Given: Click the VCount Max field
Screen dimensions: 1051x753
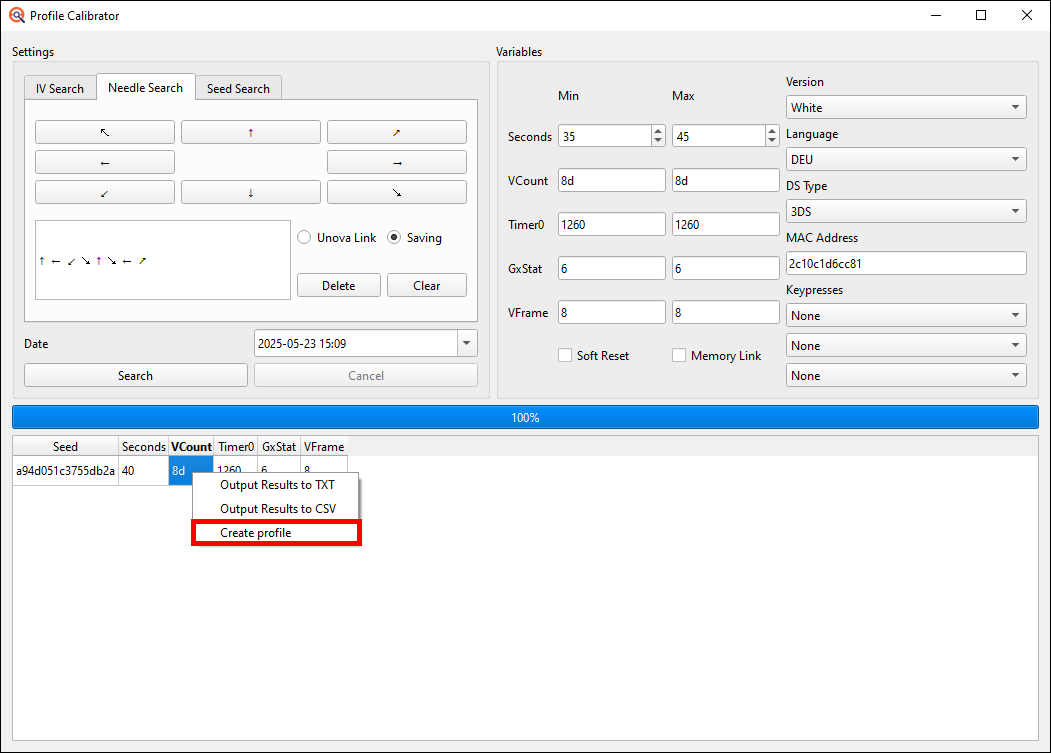Looking at the screenshot, I should [x=725, y=180].
